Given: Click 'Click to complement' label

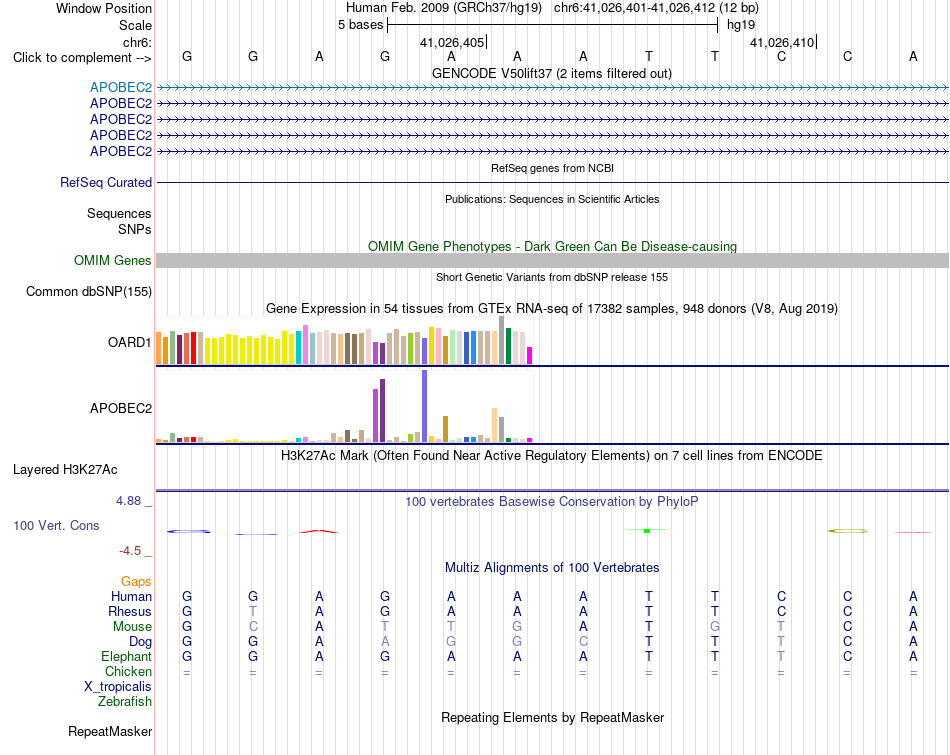Looking at the screenshot, I should click(82, 58).
